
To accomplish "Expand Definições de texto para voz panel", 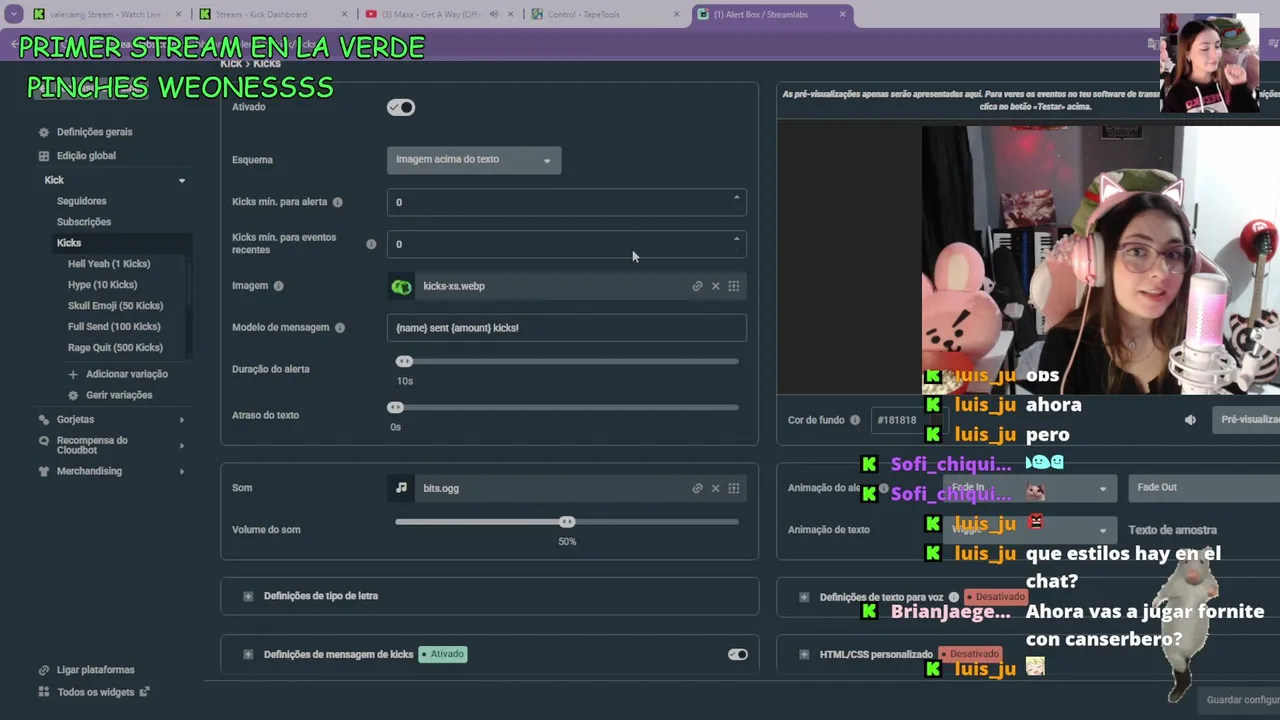I will (x=804, y=597).
